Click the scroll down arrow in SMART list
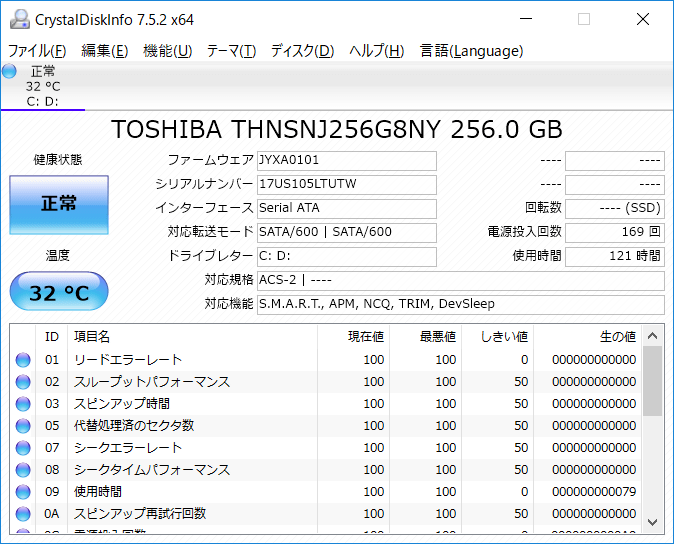Image resolution: width=674 pixels, height=544 pixels. click(x=653, y=523)
